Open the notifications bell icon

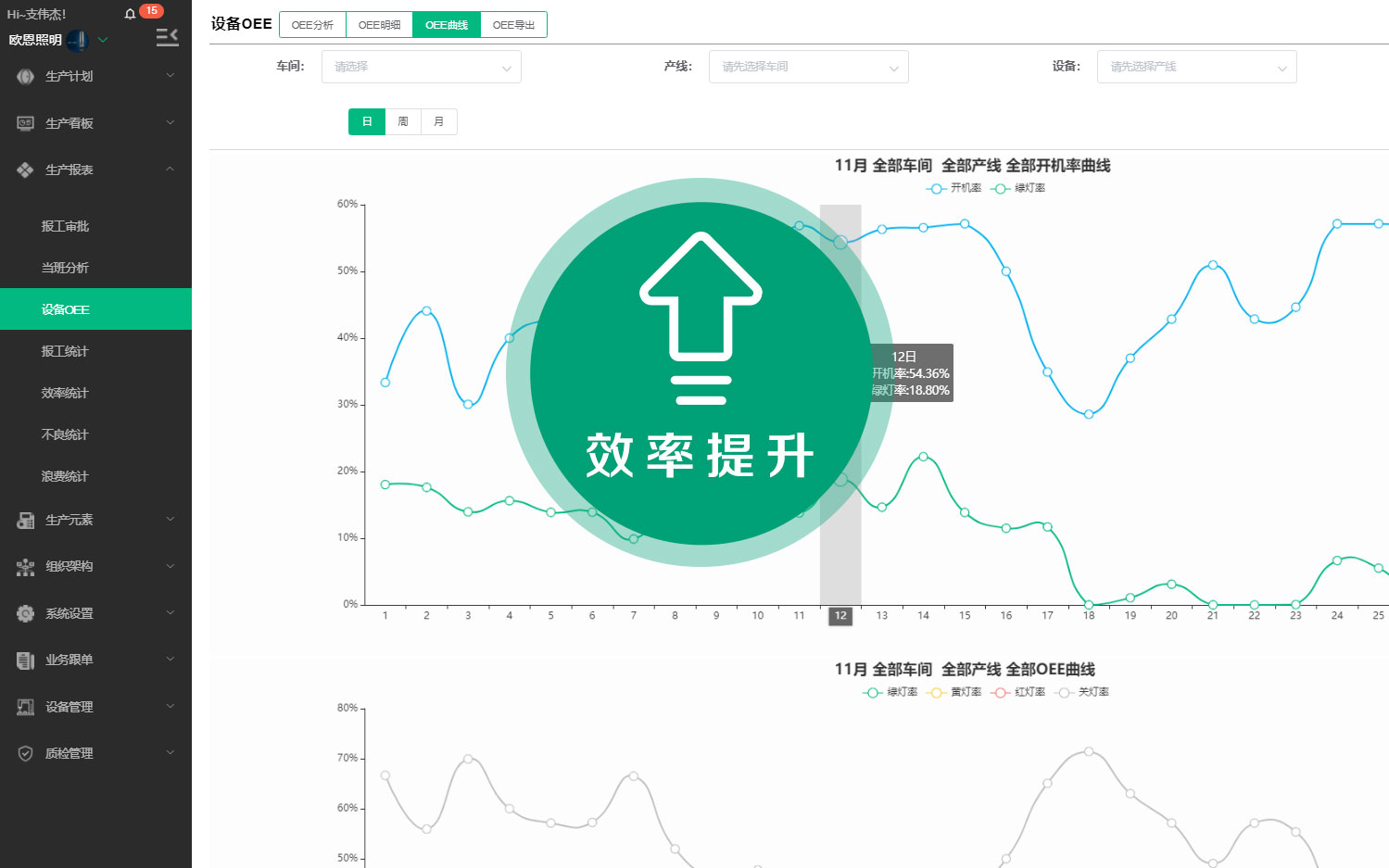point(130,11)
